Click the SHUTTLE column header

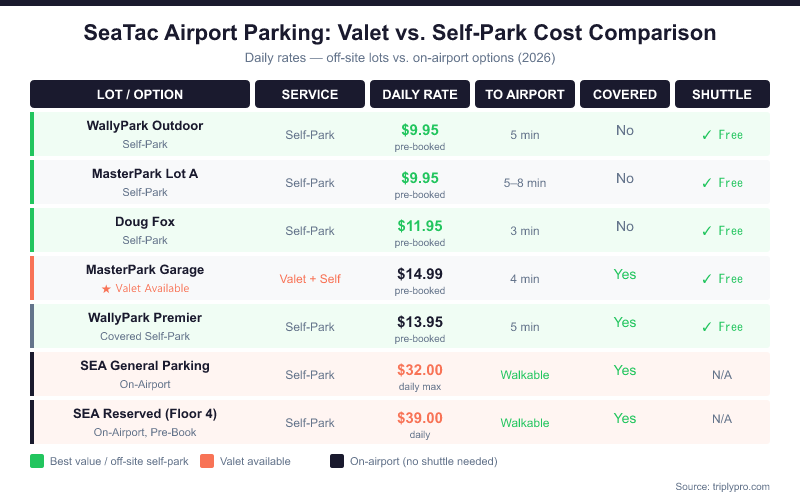click(722, 95)
